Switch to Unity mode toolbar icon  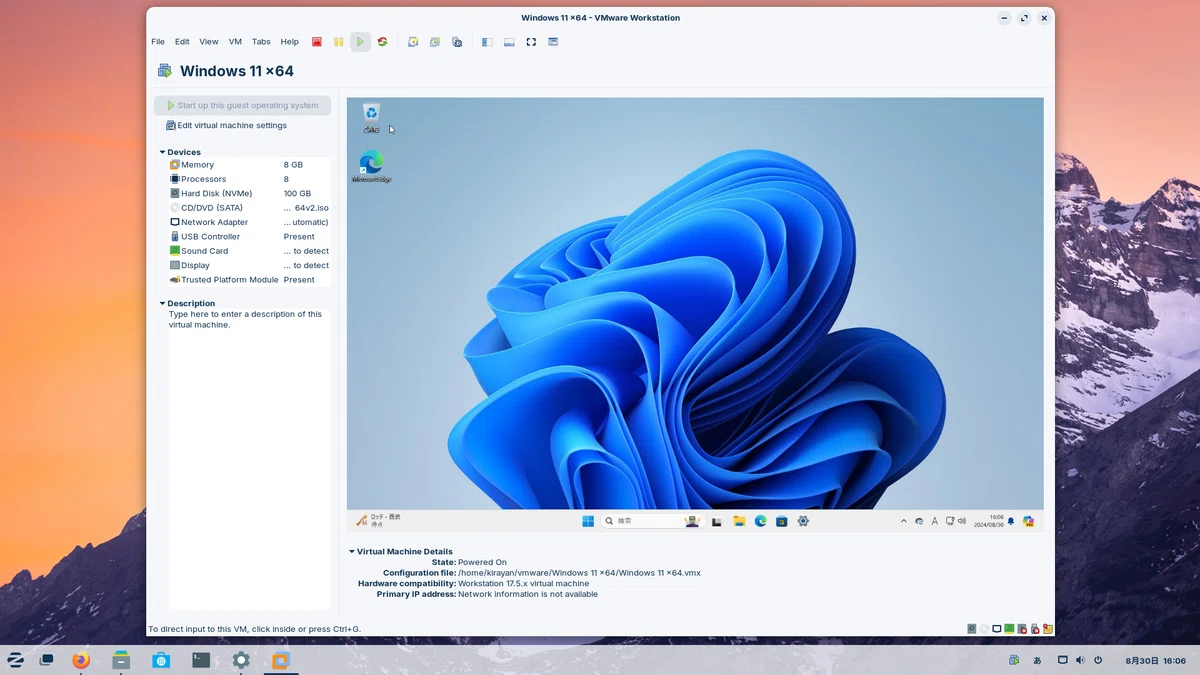(x=553, y=42)
